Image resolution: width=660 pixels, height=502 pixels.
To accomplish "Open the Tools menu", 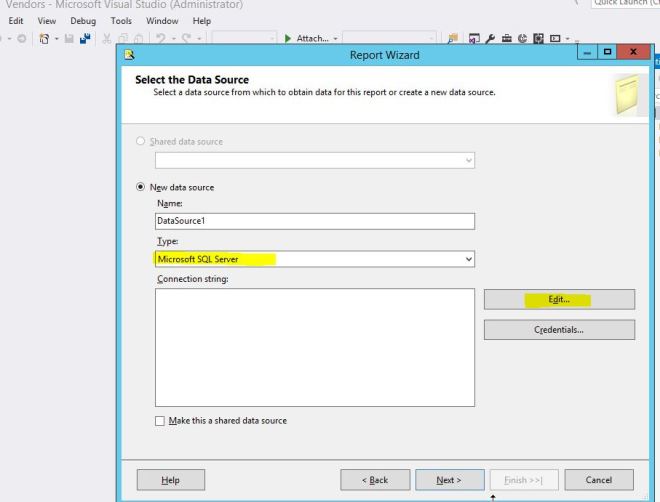I will 121,21.
